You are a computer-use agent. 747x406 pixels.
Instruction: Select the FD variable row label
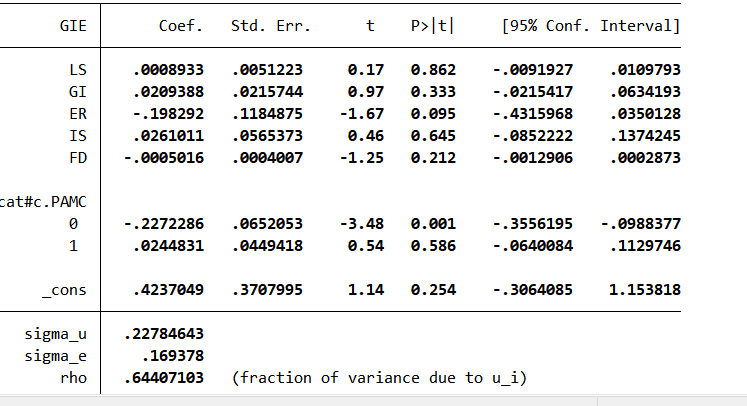pos(77,158)
